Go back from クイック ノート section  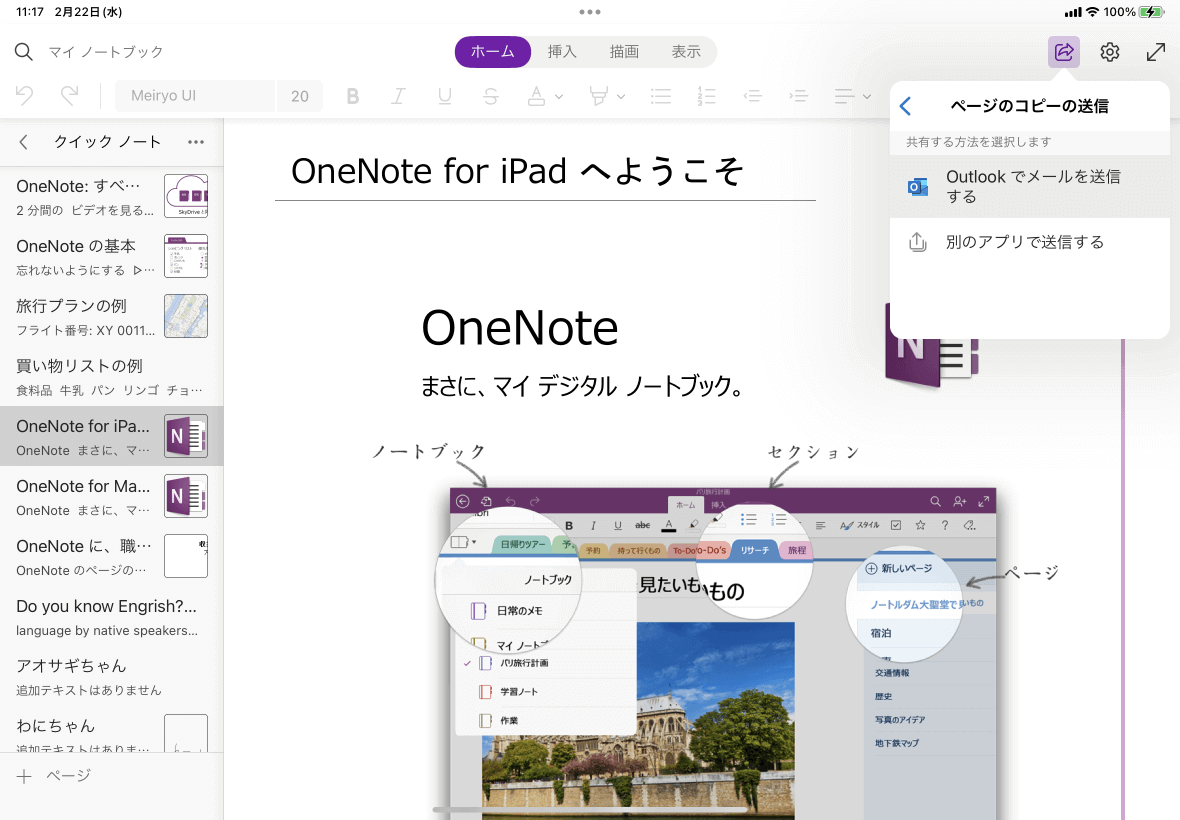(23, 142)
